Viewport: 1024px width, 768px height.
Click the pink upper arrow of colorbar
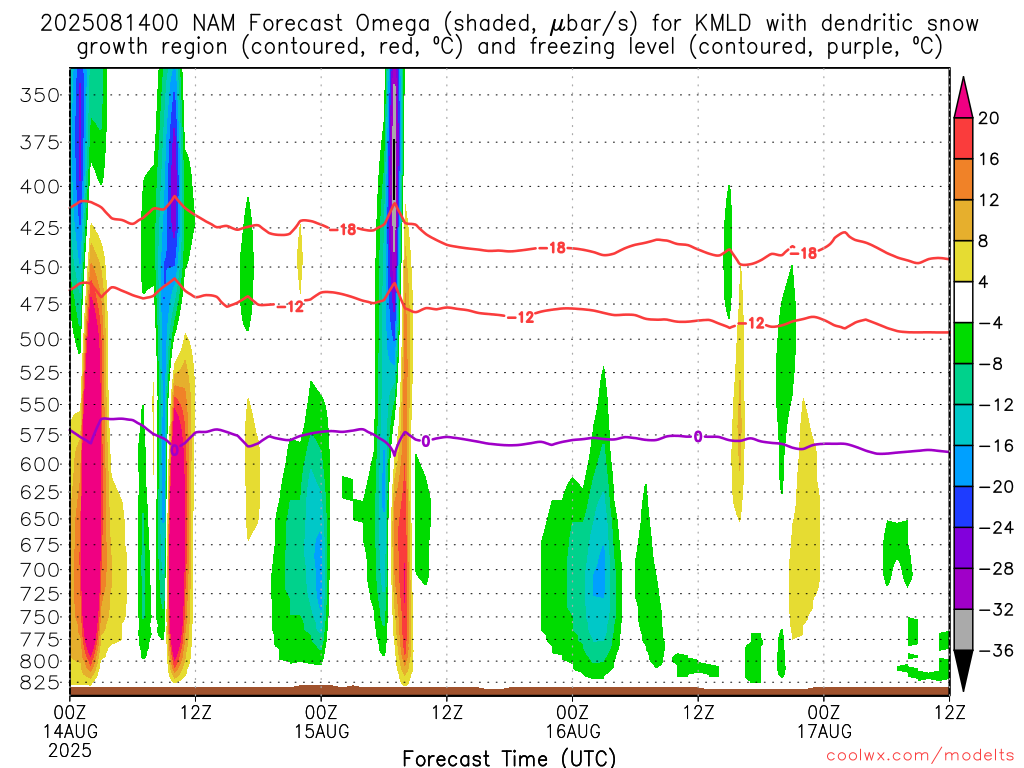click(x=963, y=98)
